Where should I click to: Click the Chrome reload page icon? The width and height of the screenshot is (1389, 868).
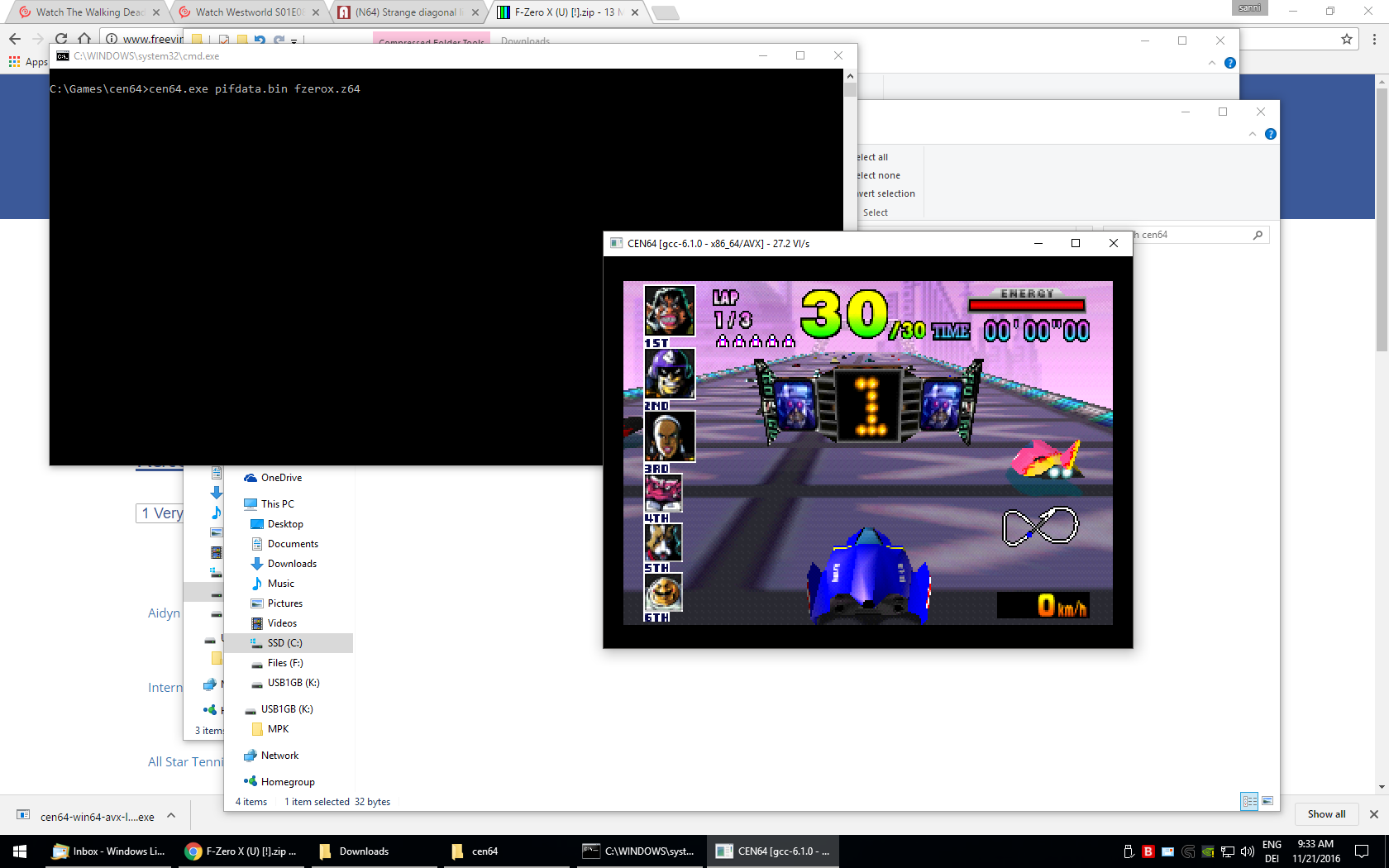click(x=61, y=39)
